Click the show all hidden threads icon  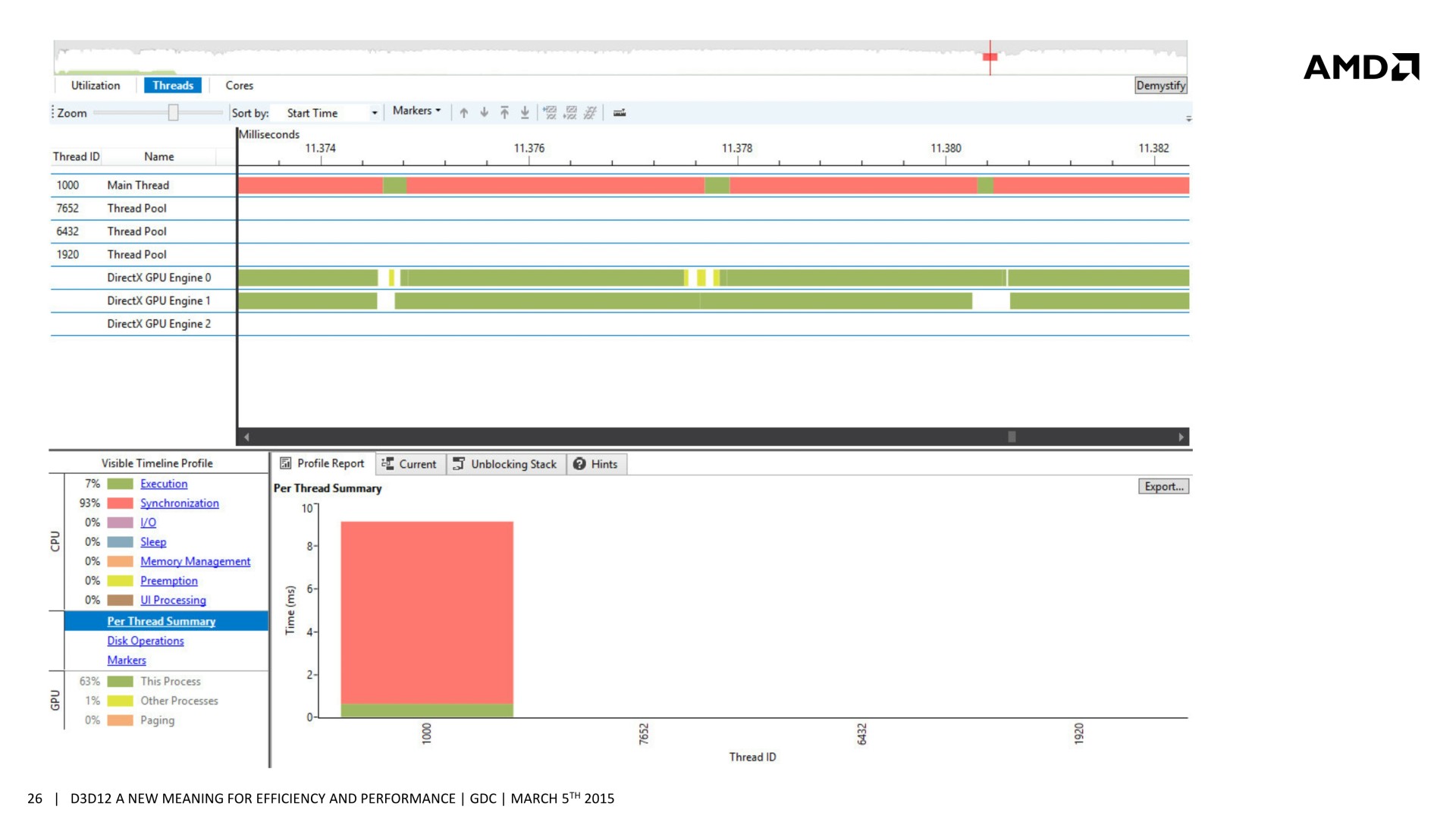[x=590, y=113]
